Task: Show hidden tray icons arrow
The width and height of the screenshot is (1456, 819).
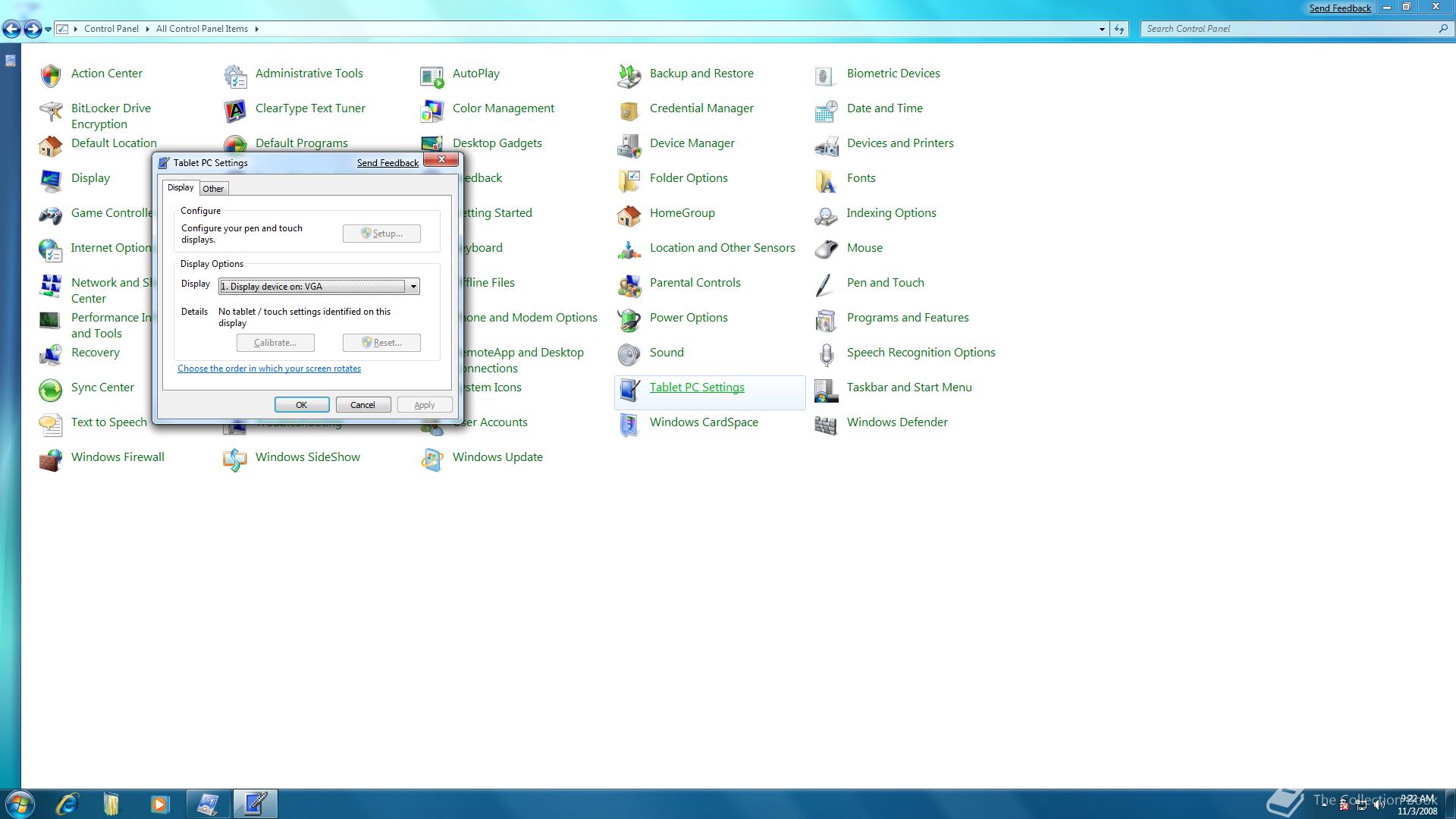Action: (x=1325, y=805)
